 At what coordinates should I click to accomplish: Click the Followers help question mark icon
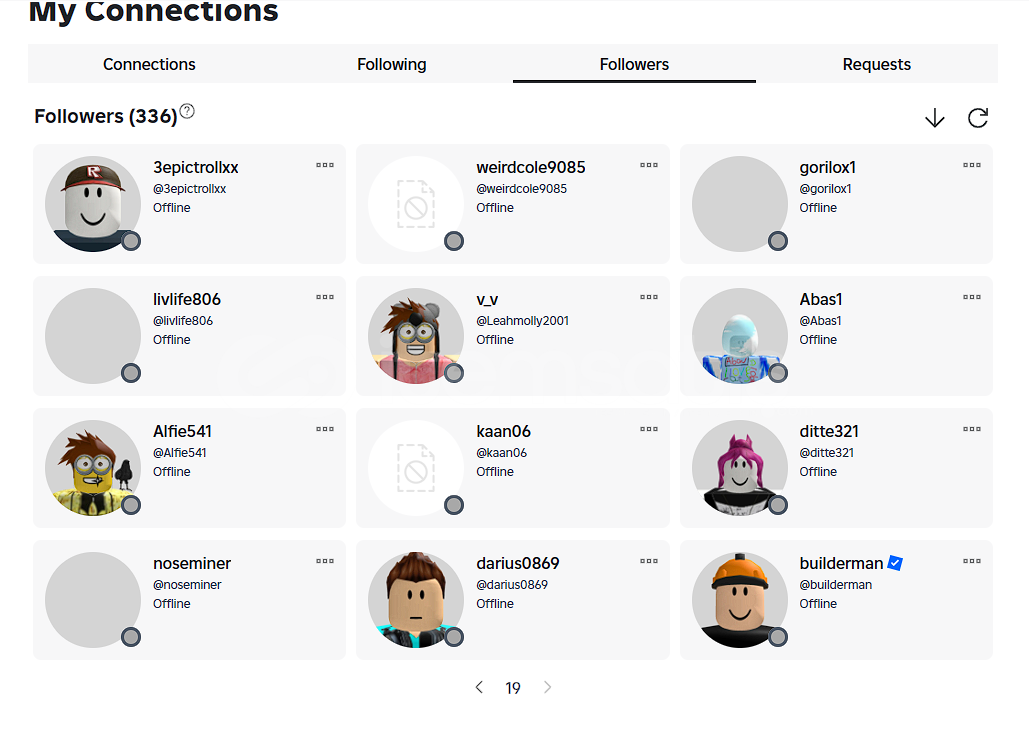(x=187, y=111)
